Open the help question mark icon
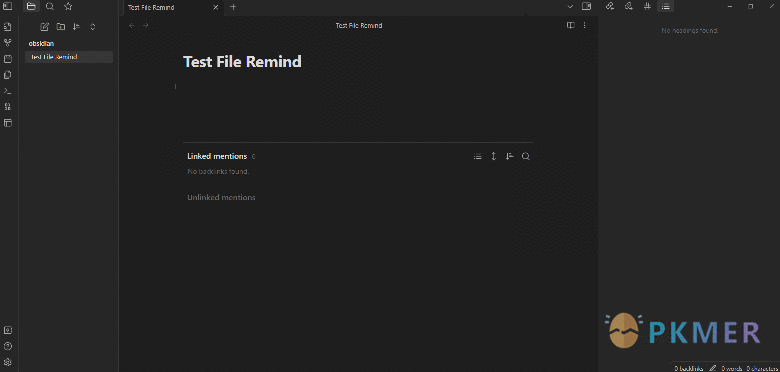 7,346
